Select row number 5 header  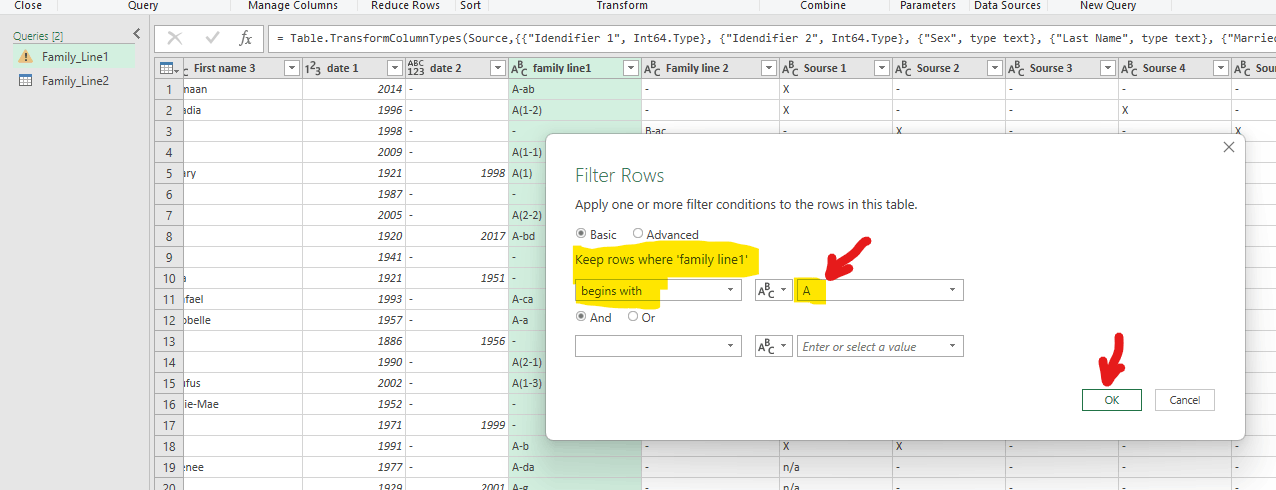pyautogui.click(x=168, y=173)
